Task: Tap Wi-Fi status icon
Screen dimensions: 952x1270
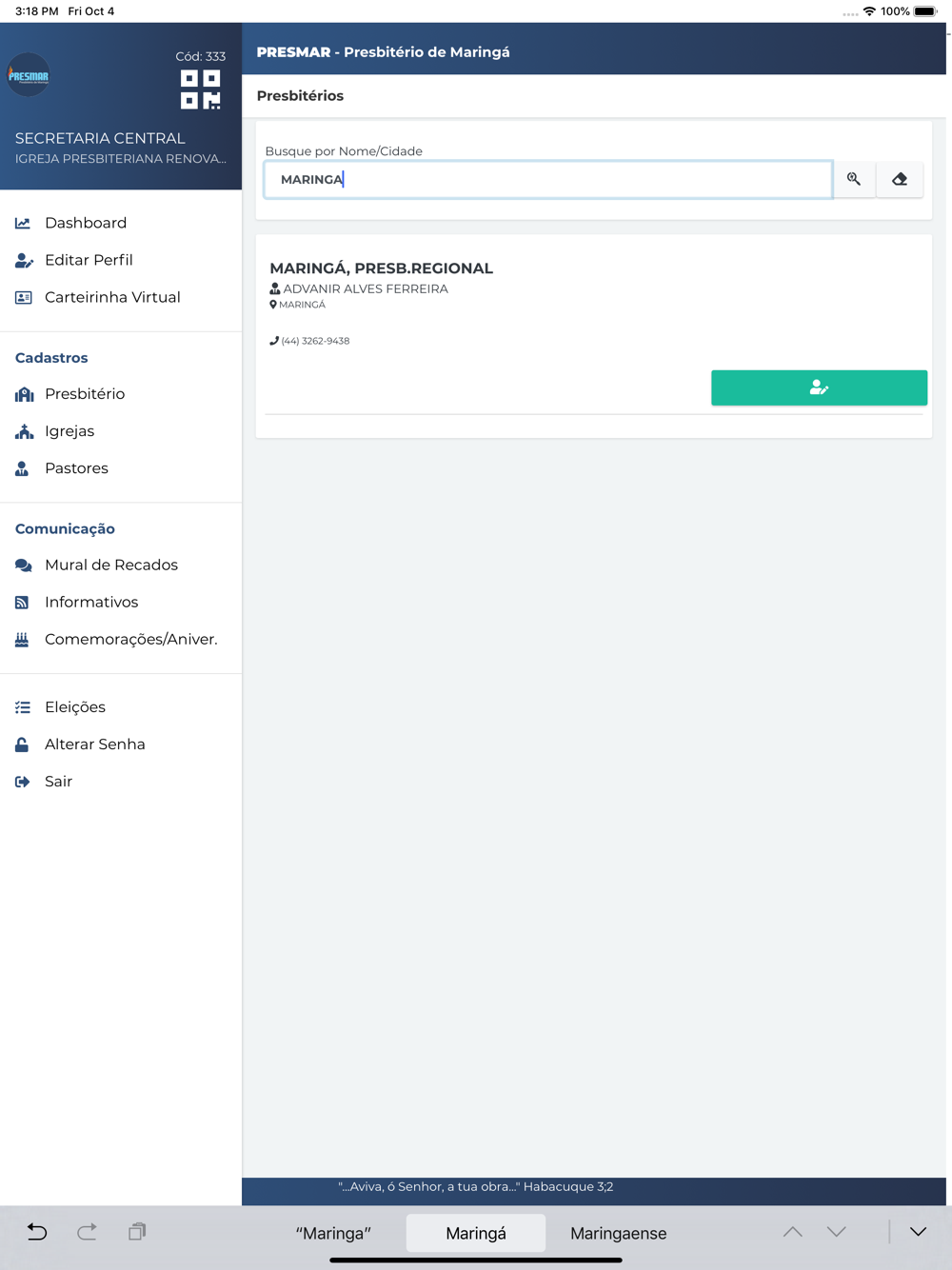Action: (869, 11)
